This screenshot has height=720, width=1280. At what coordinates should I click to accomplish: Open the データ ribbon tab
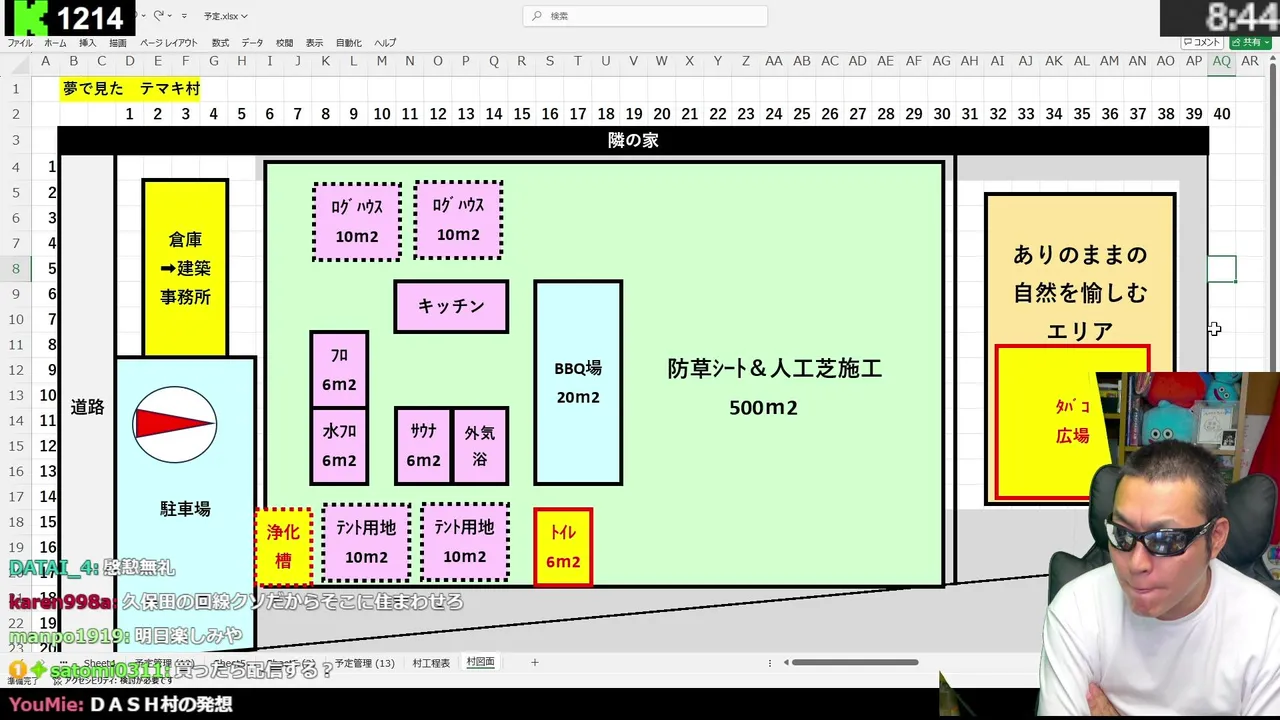tap(252, 43)
